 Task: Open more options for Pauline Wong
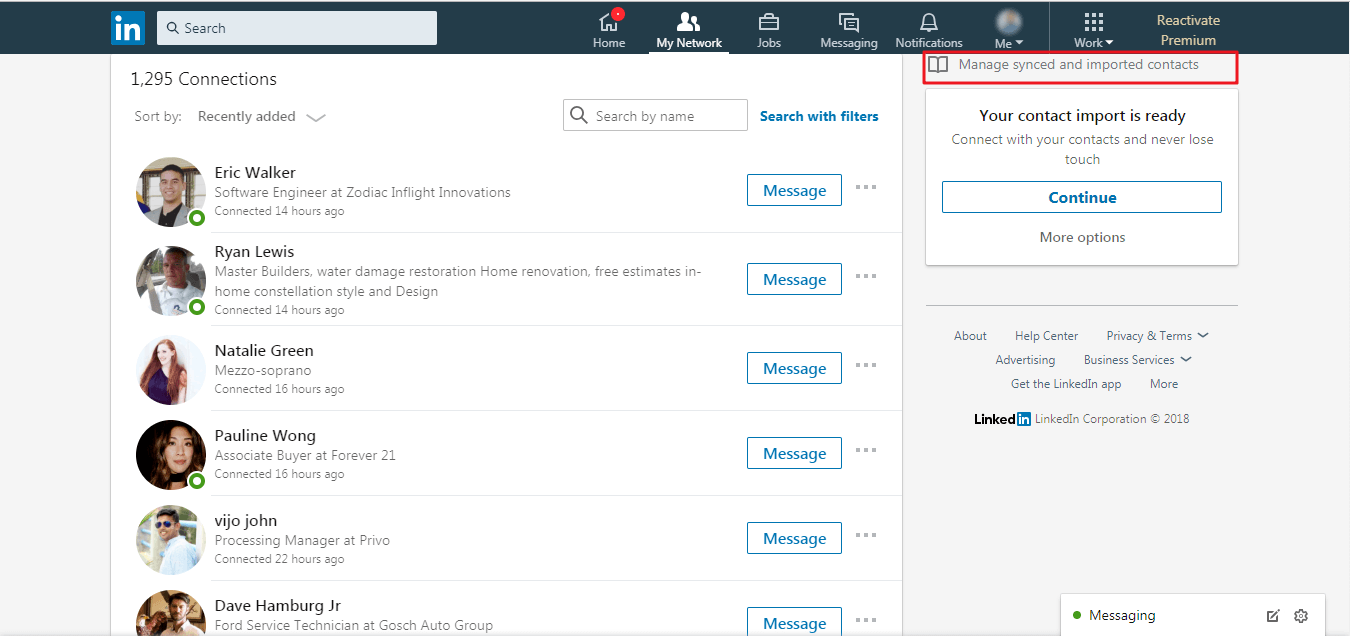[x=866, y=450]
